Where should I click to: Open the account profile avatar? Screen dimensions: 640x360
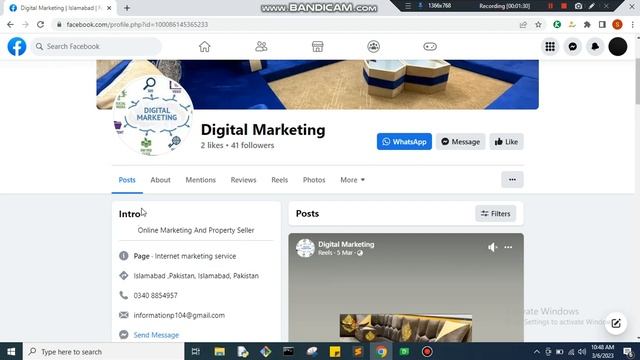pyautogui.click(x=618, y=47)
